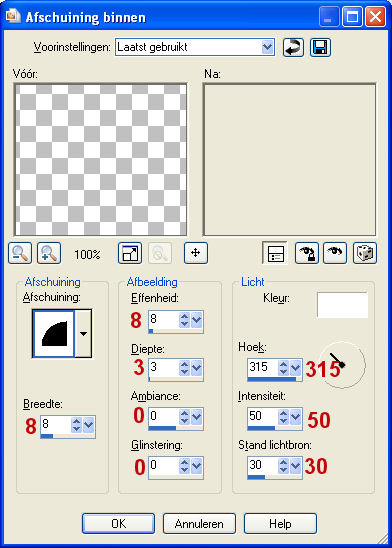392x548 pixels.
Task: Click the fit image to window icon
Action: coord(130,253)
